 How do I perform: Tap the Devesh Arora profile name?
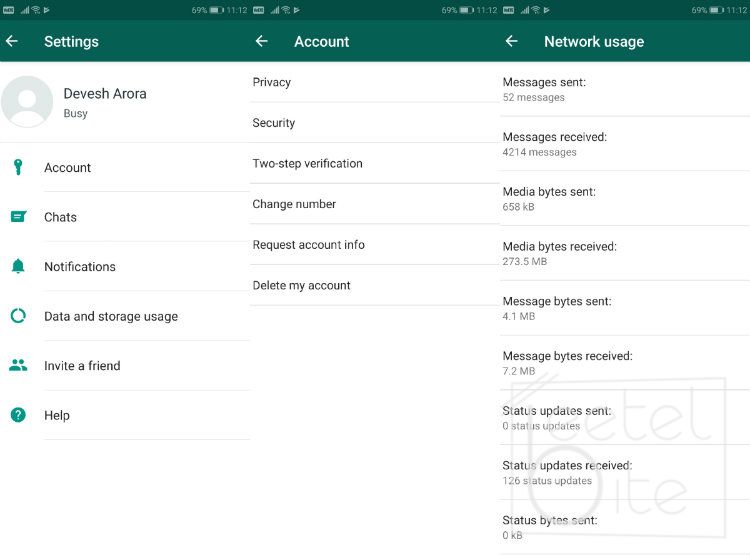click(x=105, y=94)
